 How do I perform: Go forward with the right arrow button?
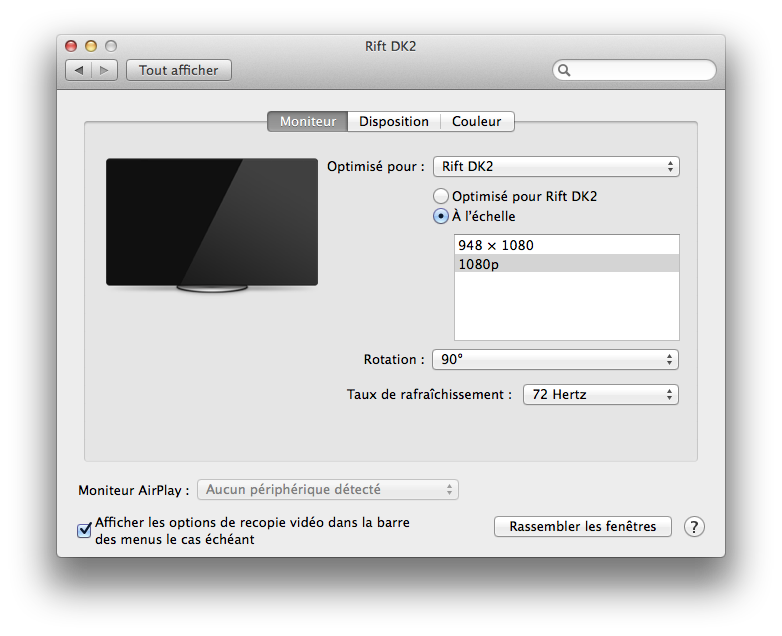click(x=105, y=70)
